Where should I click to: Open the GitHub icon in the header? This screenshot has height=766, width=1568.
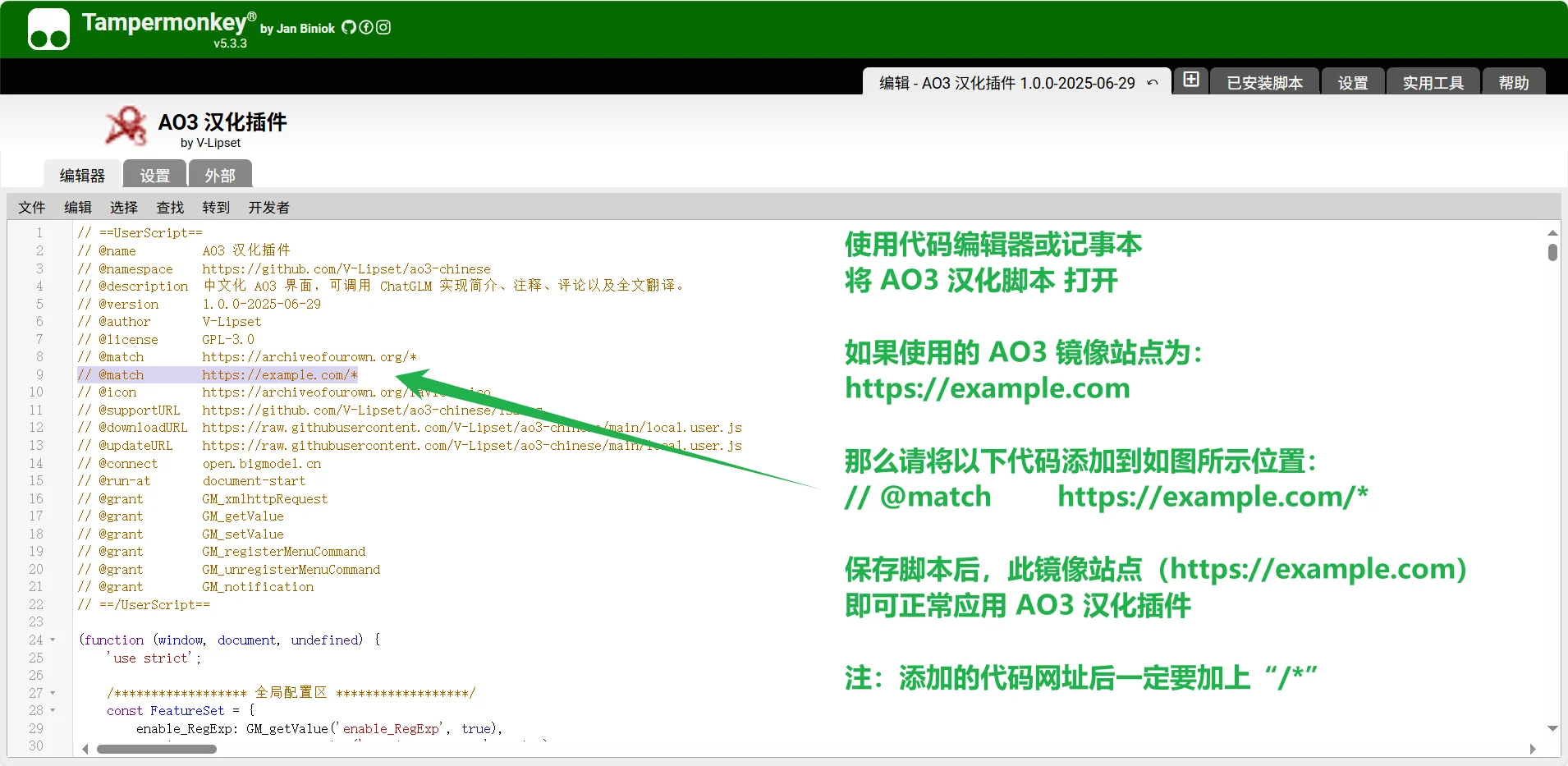coord(349,27)
